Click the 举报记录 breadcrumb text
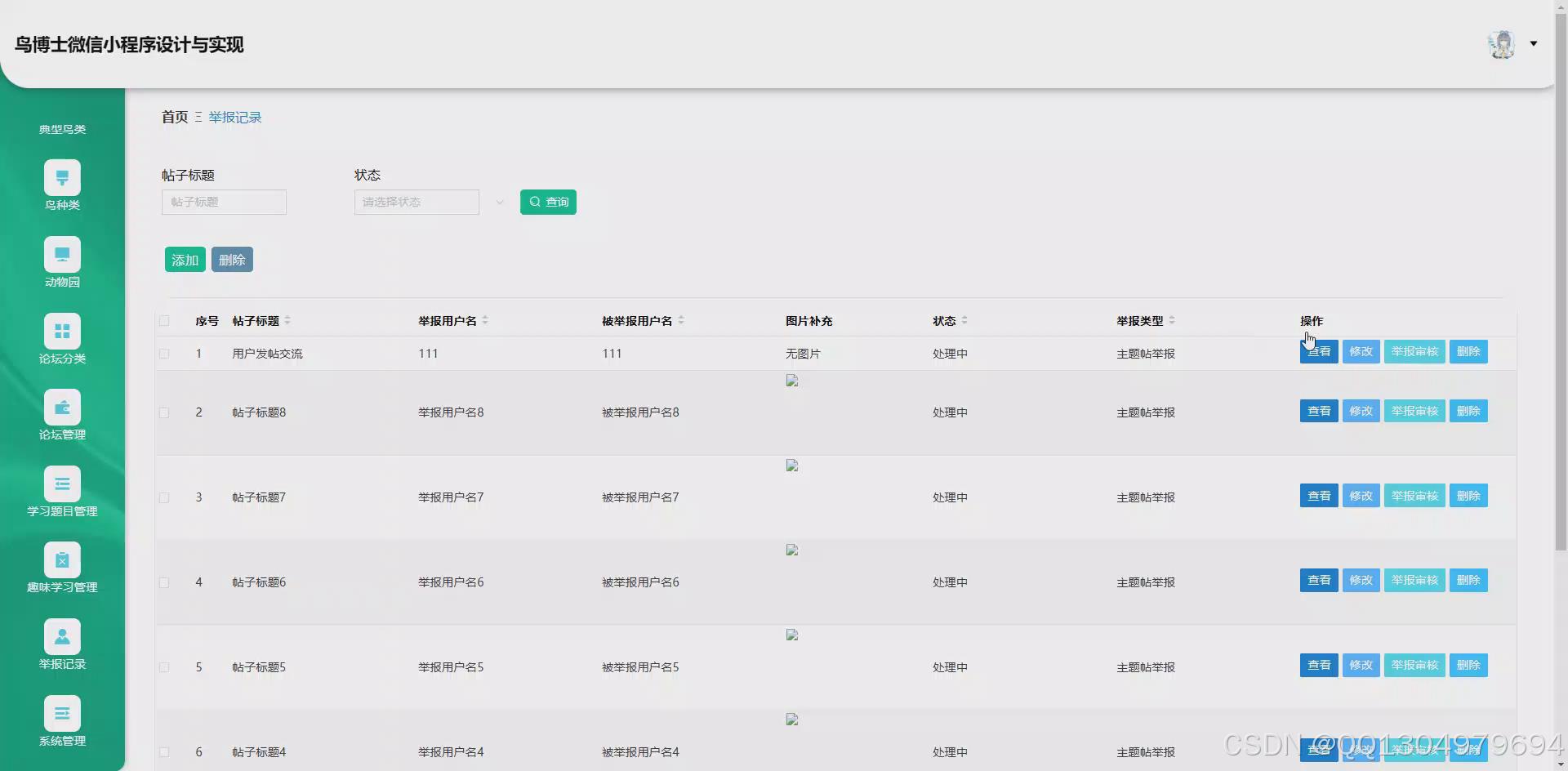Screen dimensions: 1568x771 pos(235,117)
